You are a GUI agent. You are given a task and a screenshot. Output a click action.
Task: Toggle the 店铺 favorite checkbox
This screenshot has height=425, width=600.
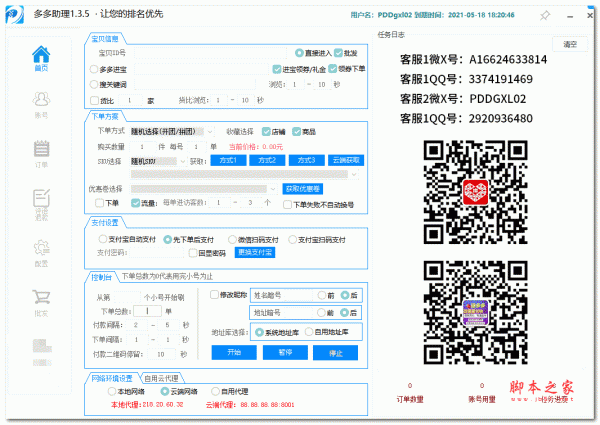[x=266, y=132]
